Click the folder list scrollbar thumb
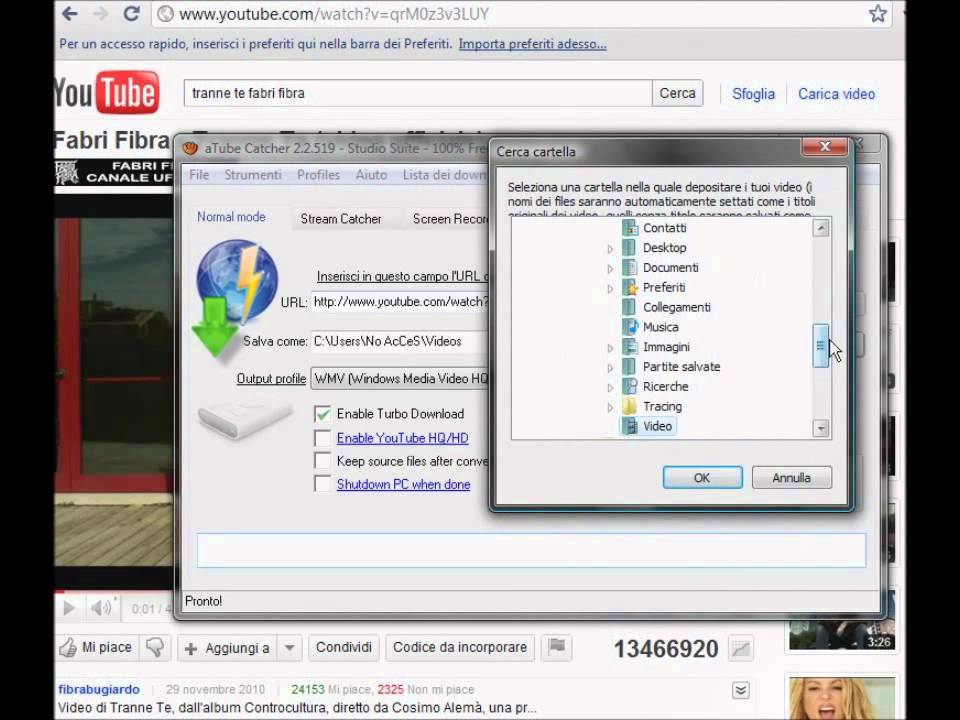The height and width of the screenshot is (720, 960). point(820,346)
